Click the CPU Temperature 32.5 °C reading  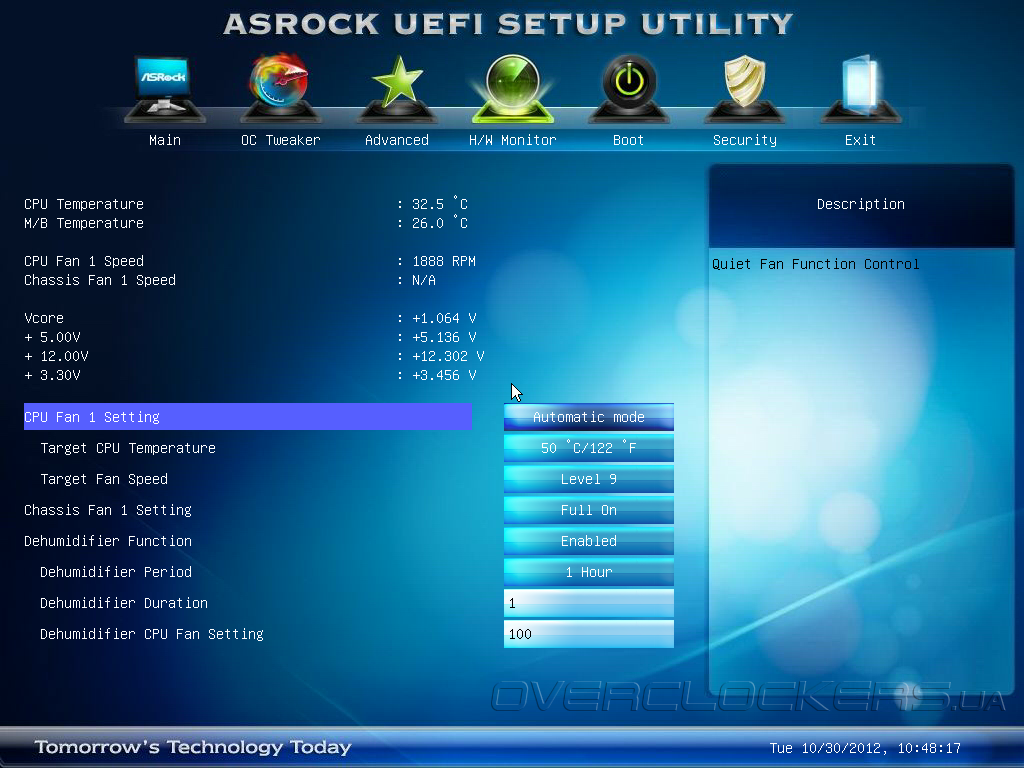point(440,204)
